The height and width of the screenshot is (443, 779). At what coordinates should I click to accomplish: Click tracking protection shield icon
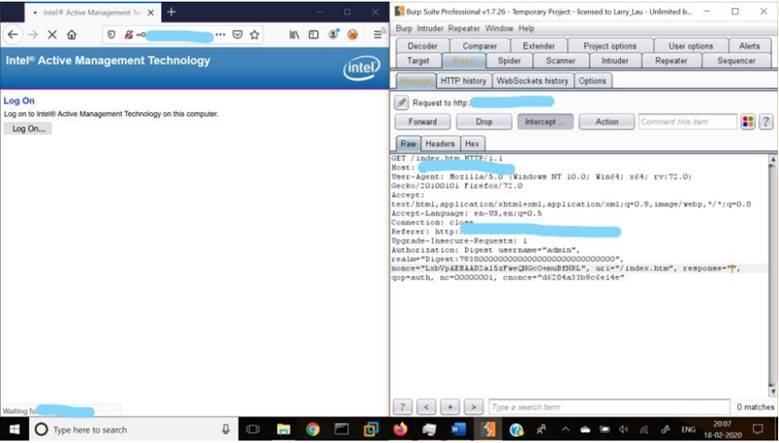[x=111, y=34]
